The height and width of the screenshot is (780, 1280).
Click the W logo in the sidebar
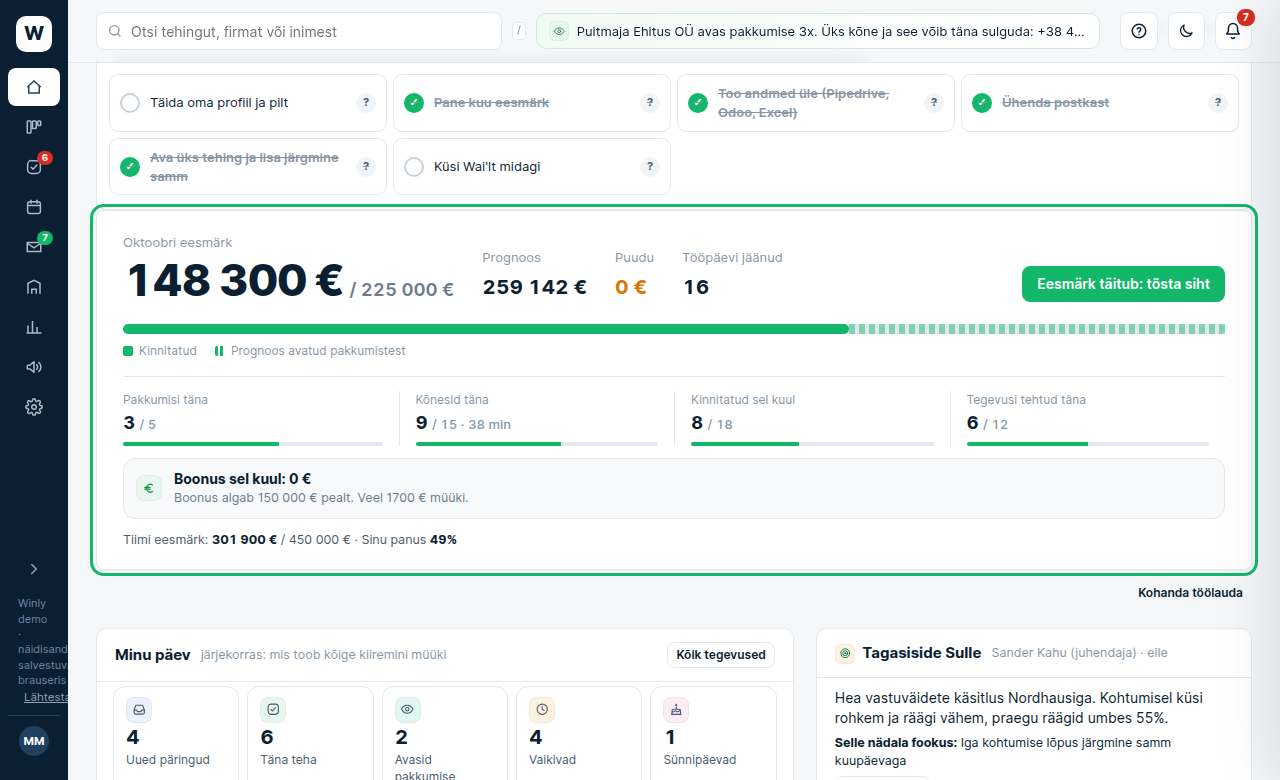34,34
